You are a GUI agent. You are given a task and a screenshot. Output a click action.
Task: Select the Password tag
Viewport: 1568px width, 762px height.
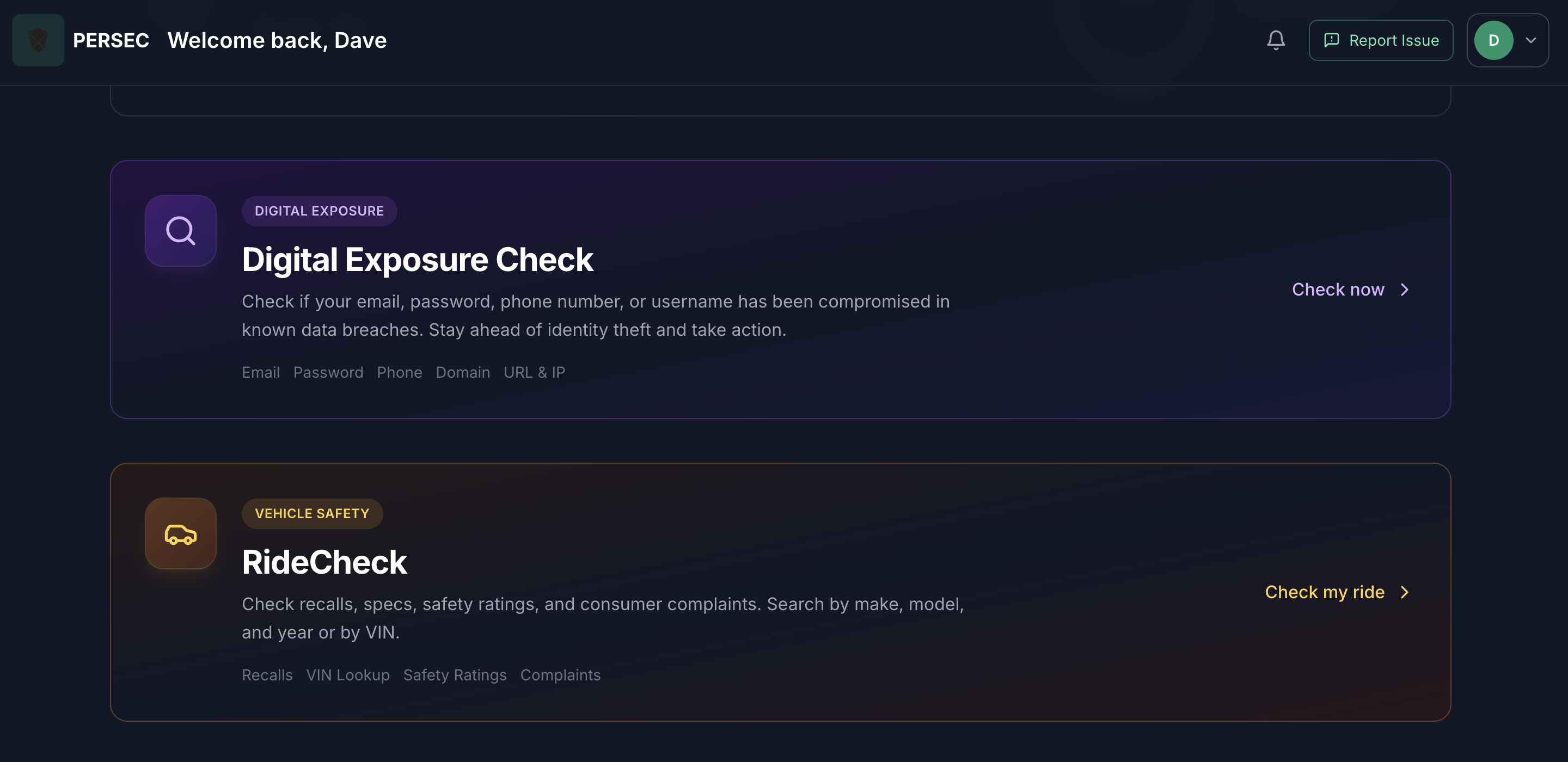328,372
